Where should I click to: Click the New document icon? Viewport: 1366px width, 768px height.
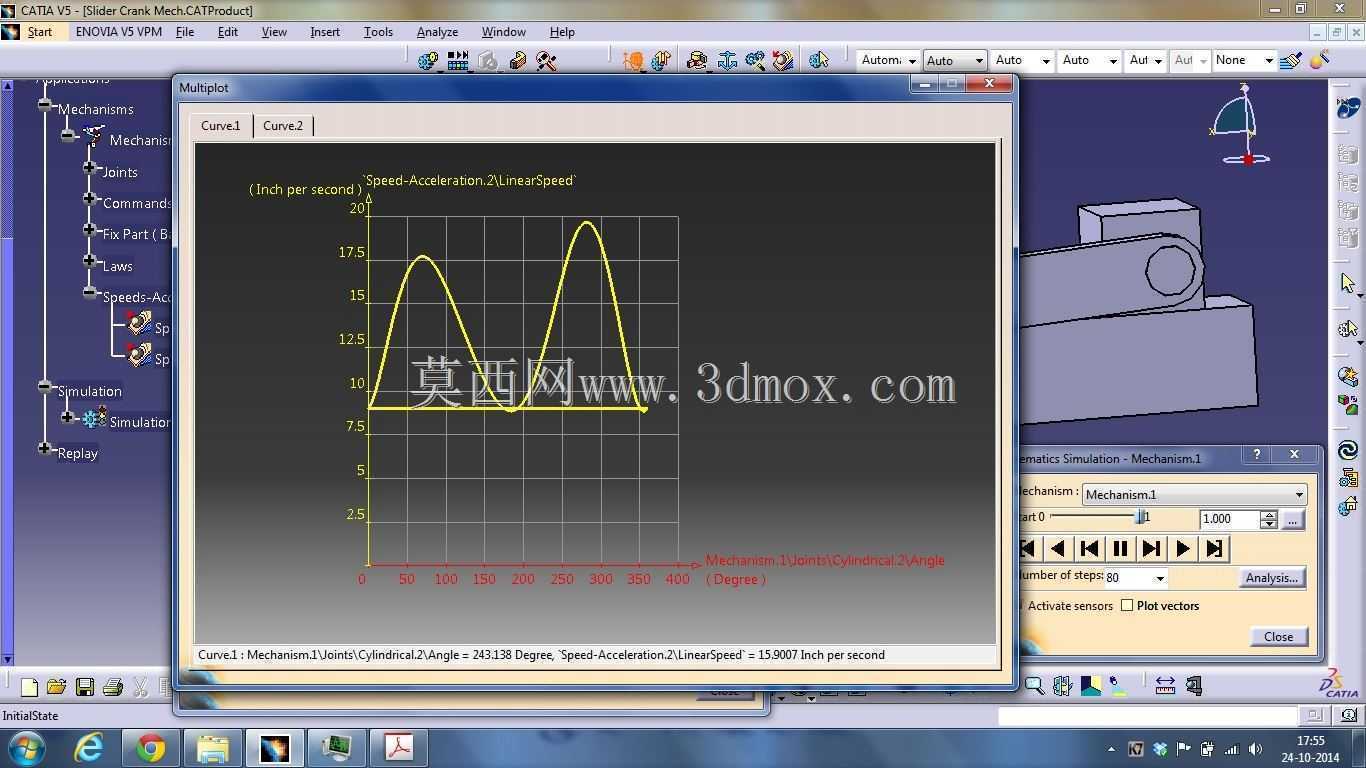(29, 687)
